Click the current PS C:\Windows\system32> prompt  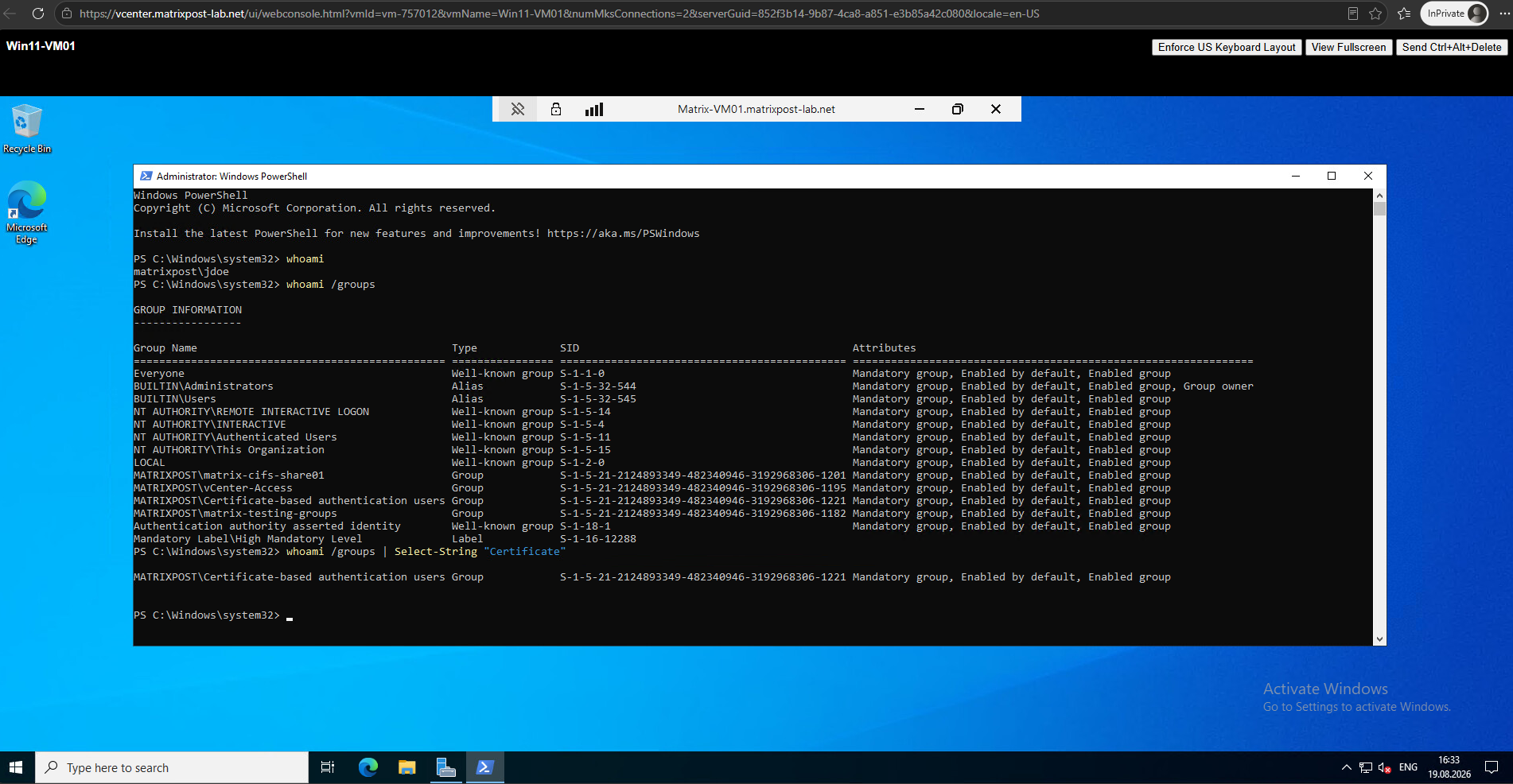click(x=207, y=615)
